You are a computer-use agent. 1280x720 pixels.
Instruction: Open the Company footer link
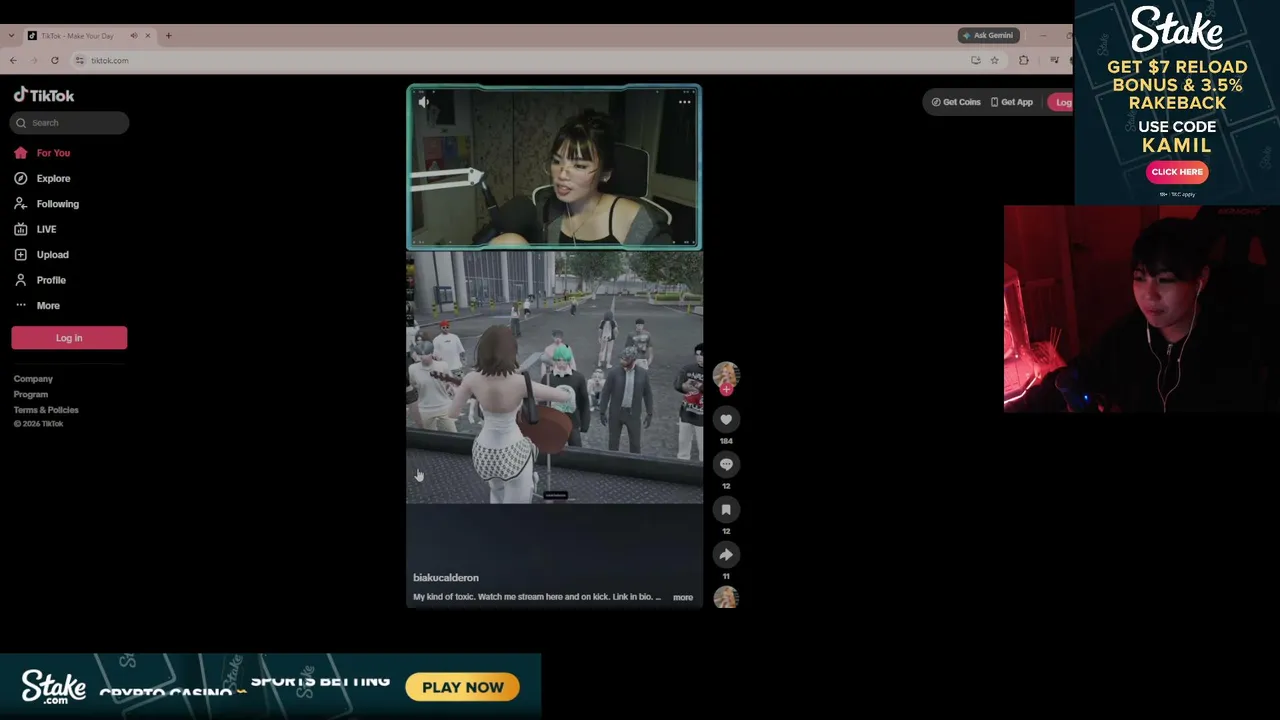[x=33, y=379]
